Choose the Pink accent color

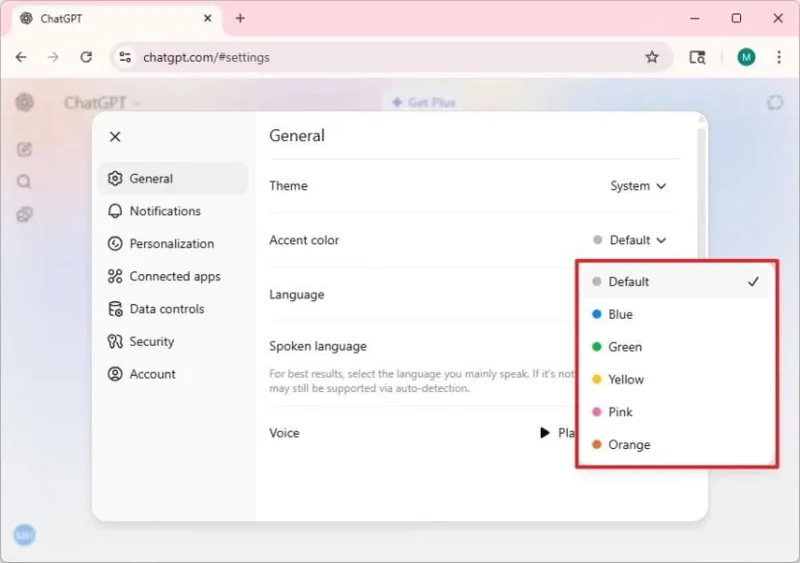[677, 412]
